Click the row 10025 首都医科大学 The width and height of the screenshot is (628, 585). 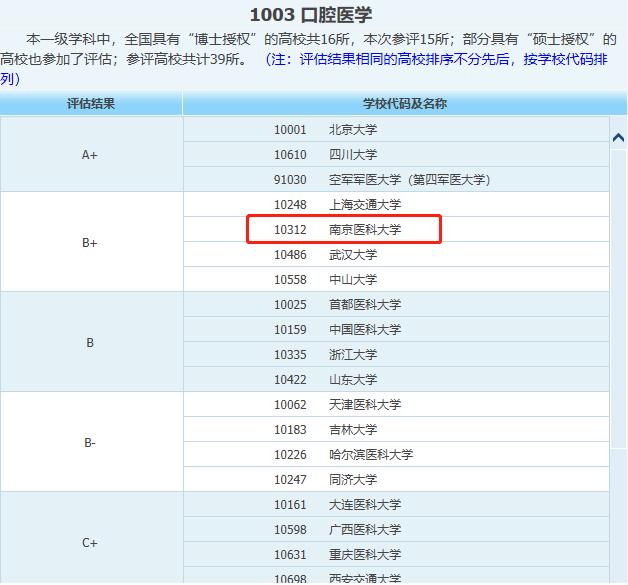click(396, 304)
